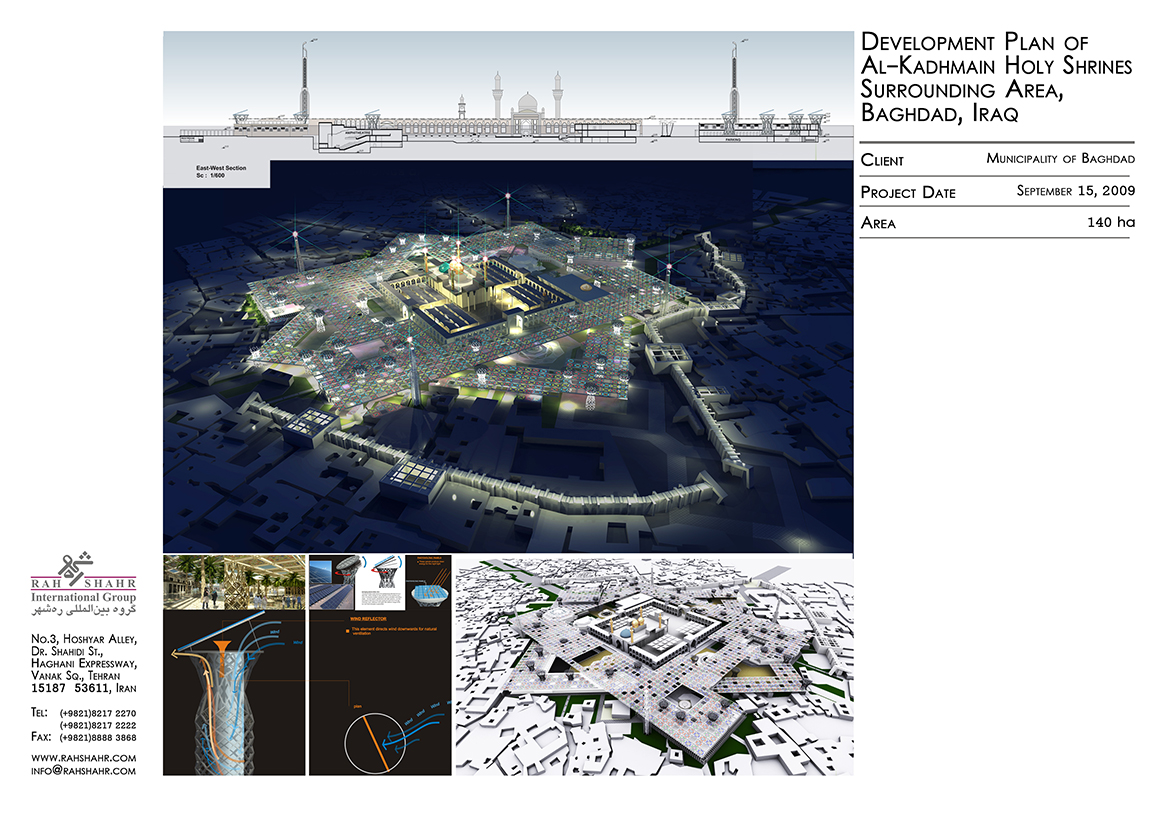
Task: Click the palm courtyard interior render
Action: click(234, 582)
